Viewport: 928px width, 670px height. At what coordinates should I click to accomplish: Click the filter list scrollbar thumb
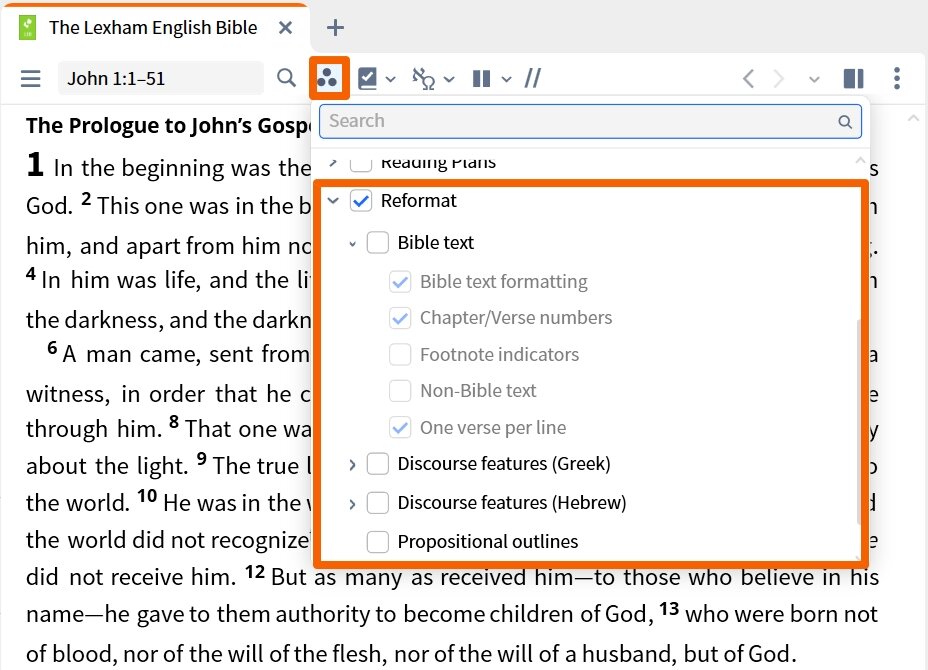(859, 421)
